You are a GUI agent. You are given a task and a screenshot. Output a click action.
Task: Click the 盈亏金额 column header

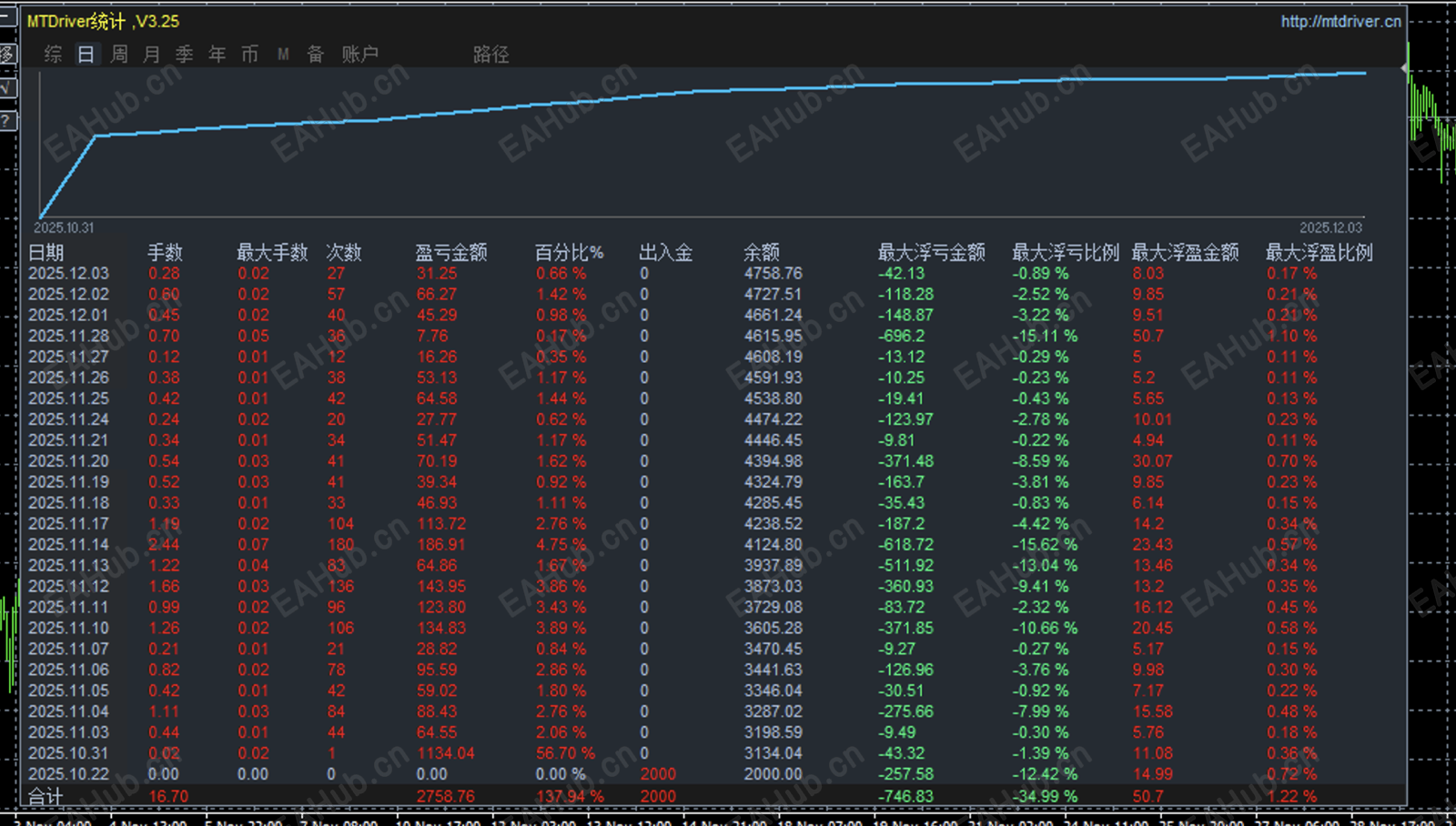click(451, 252)
